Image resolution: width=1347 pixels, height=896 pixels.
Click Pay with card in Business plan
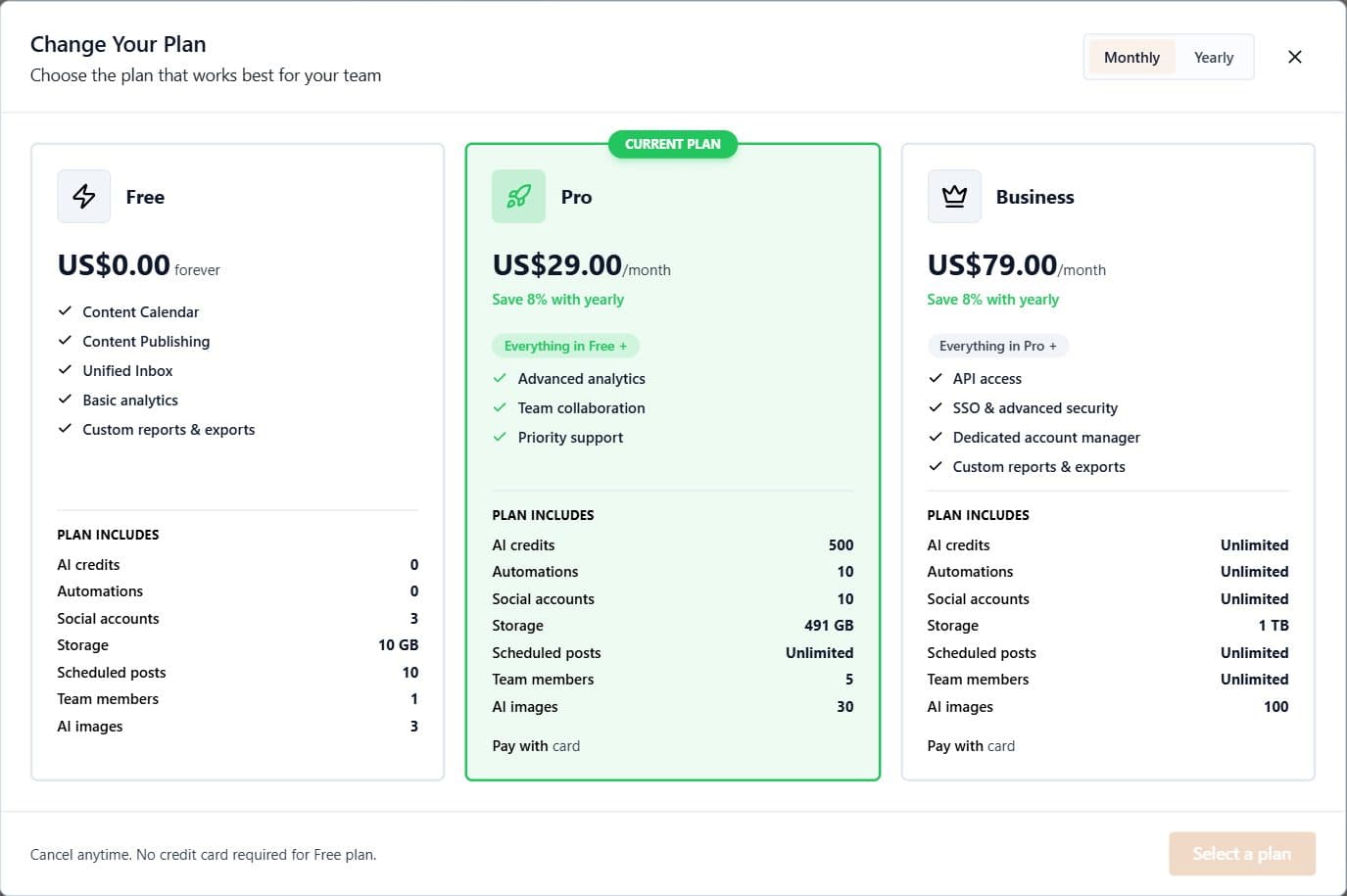pyautogui.click(x=971, y=746)
